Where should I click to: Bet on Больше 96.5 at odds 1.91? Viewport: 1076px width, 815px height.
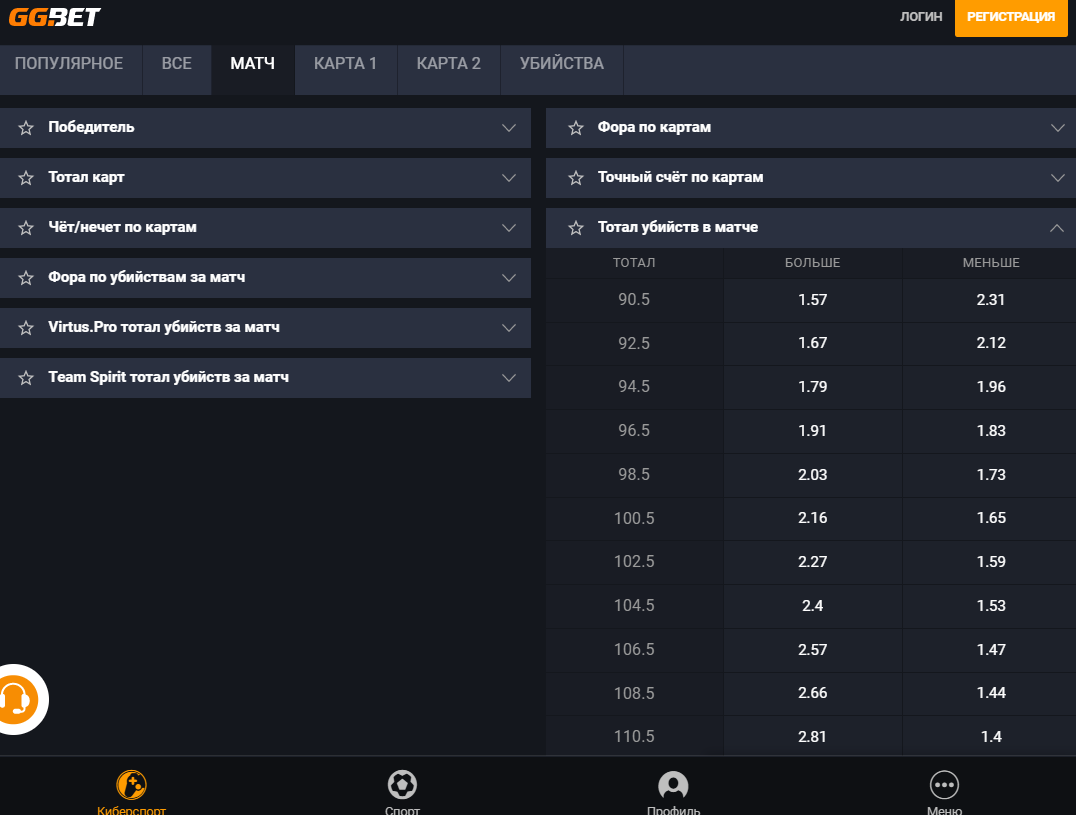click(x=812, y=431)
